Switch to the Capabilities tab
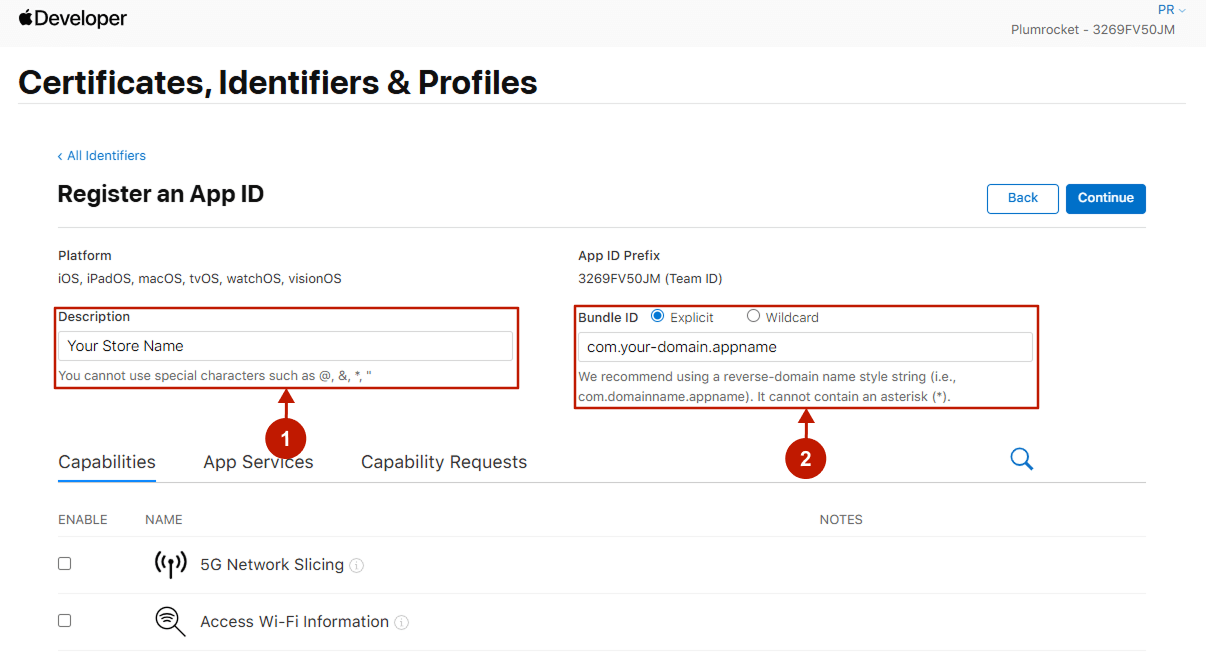1206x659 pixels. click(107, 462)
